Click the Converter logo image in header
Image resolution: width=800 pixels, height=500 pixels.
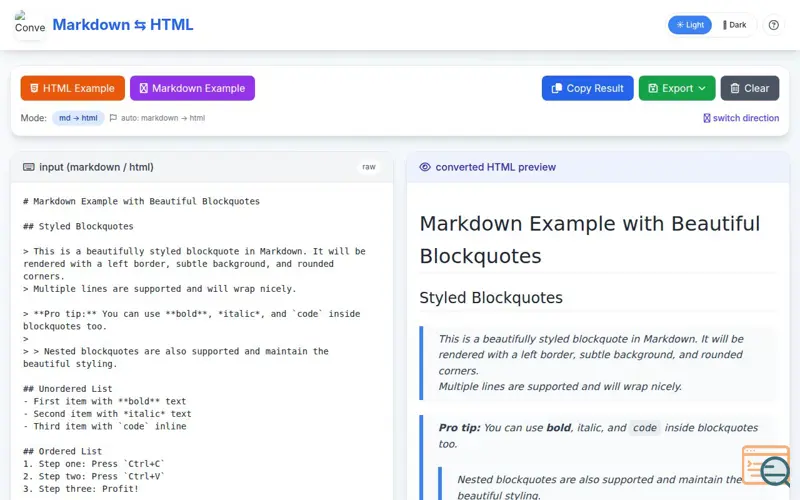(x=30, y=24)
